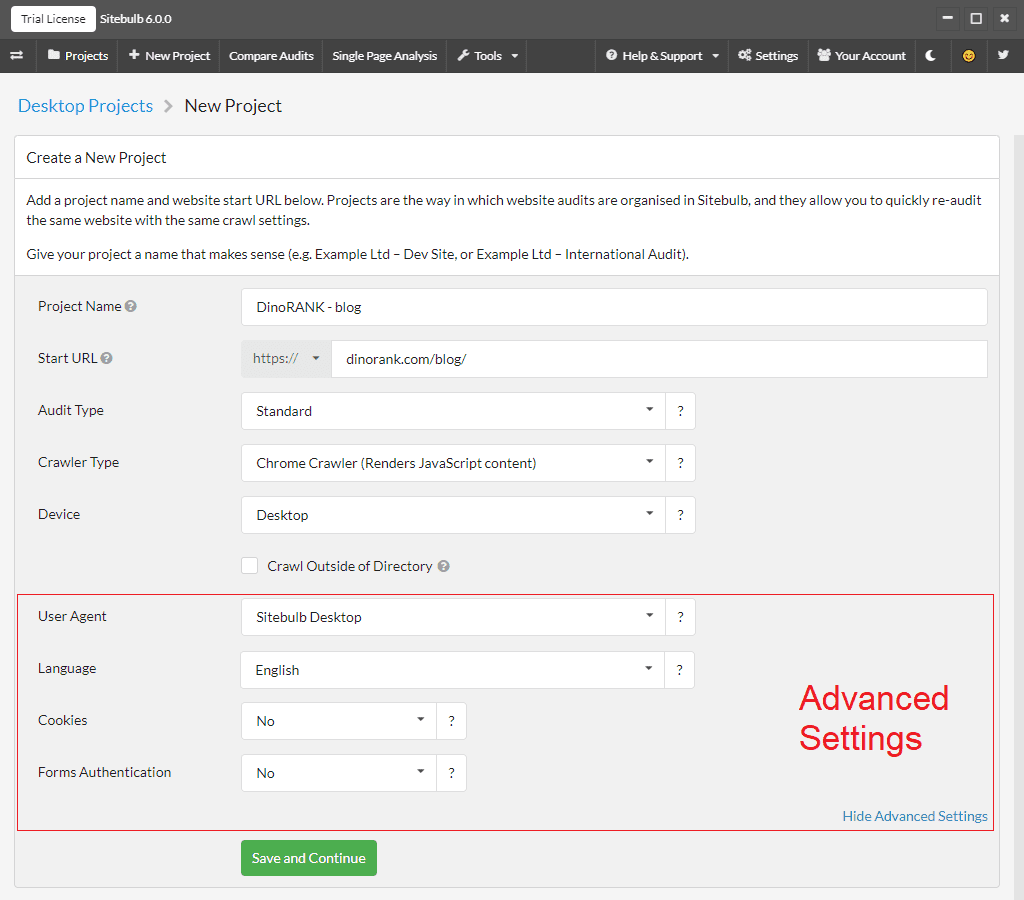Open Forms Authentication question mark help
The image size is (1024, 900).
pyautogui.click(x=451, y=773)
